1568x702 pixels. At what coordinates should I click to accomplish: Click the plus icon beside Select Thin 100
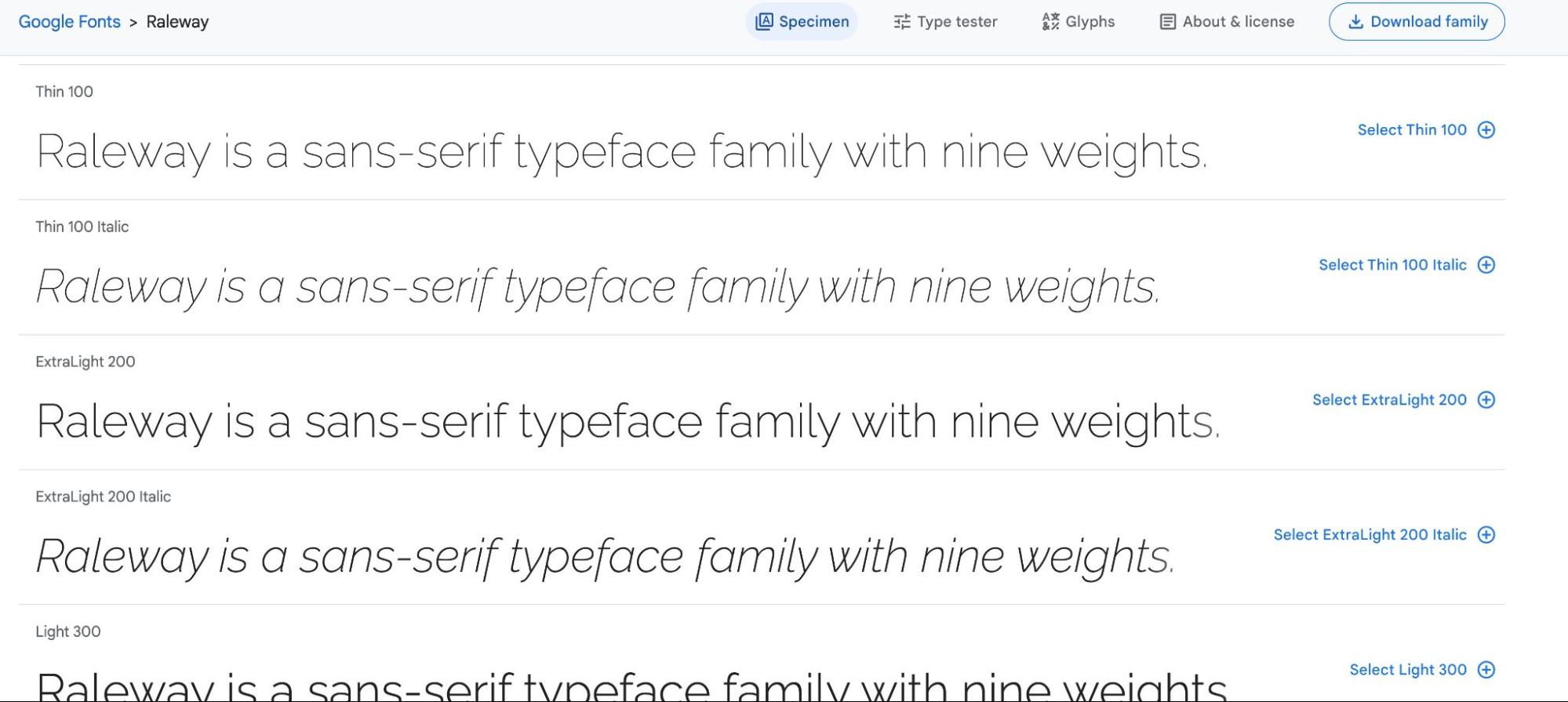[1486, 130]
